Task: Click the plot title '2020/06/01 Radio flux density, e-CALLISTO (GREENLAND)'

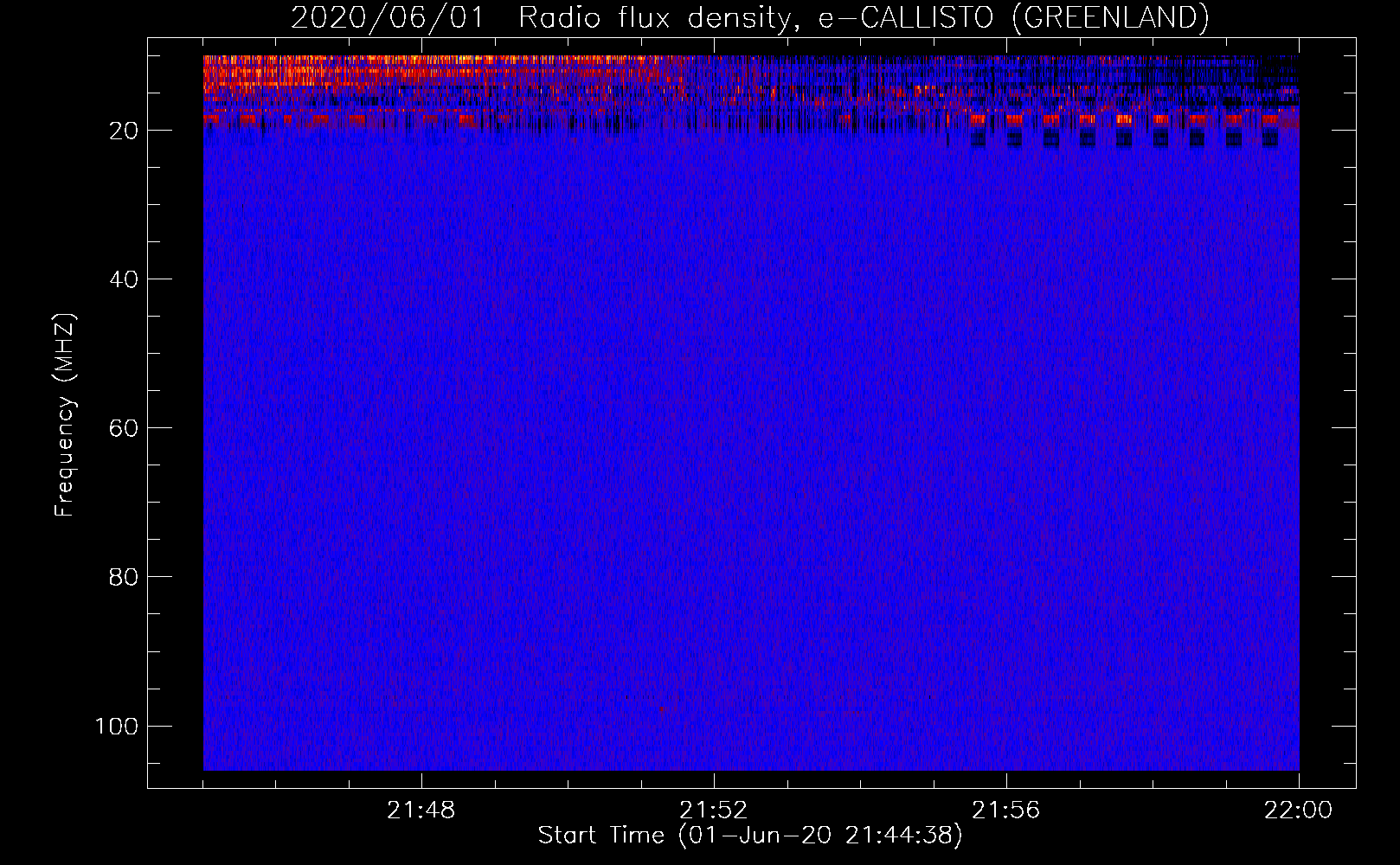Action: (x=749, y=17)
